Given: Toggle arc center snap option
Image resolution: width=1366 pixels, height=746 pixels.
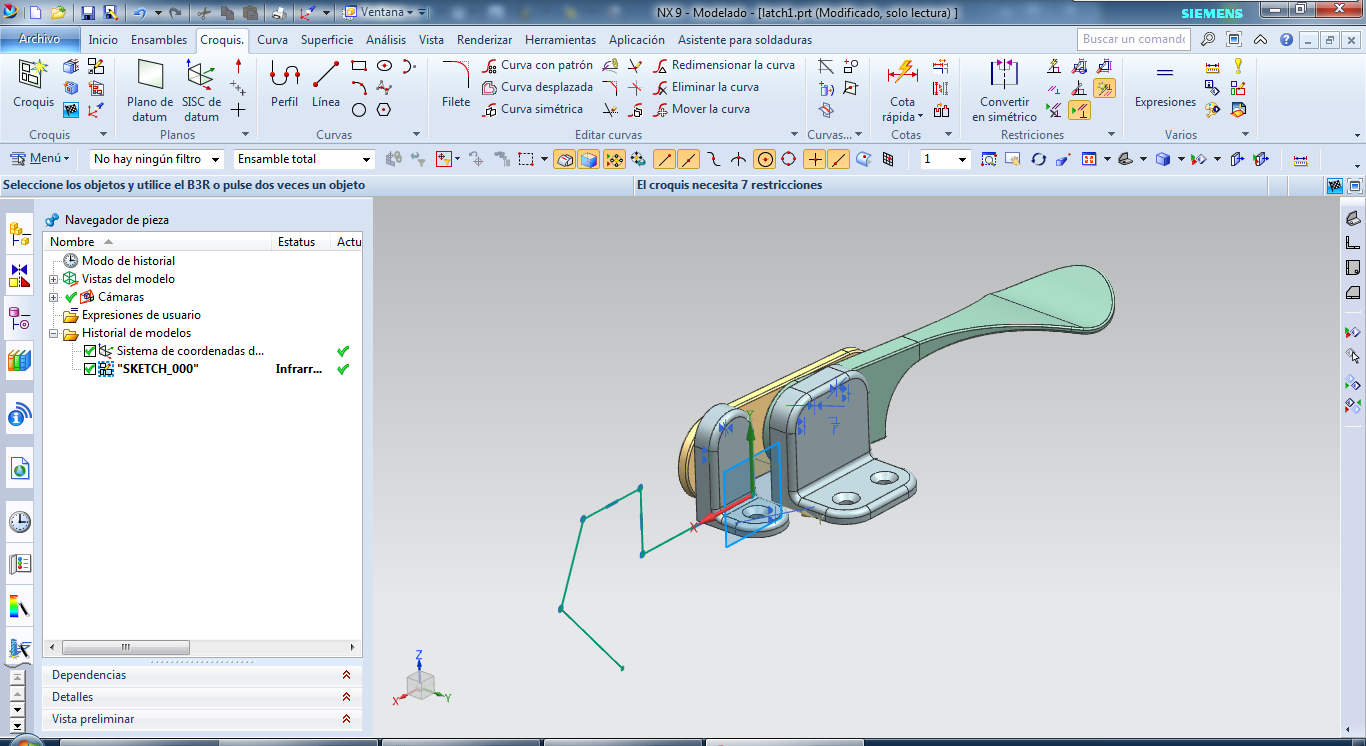Looking at the screenshot, I should 764,159.
